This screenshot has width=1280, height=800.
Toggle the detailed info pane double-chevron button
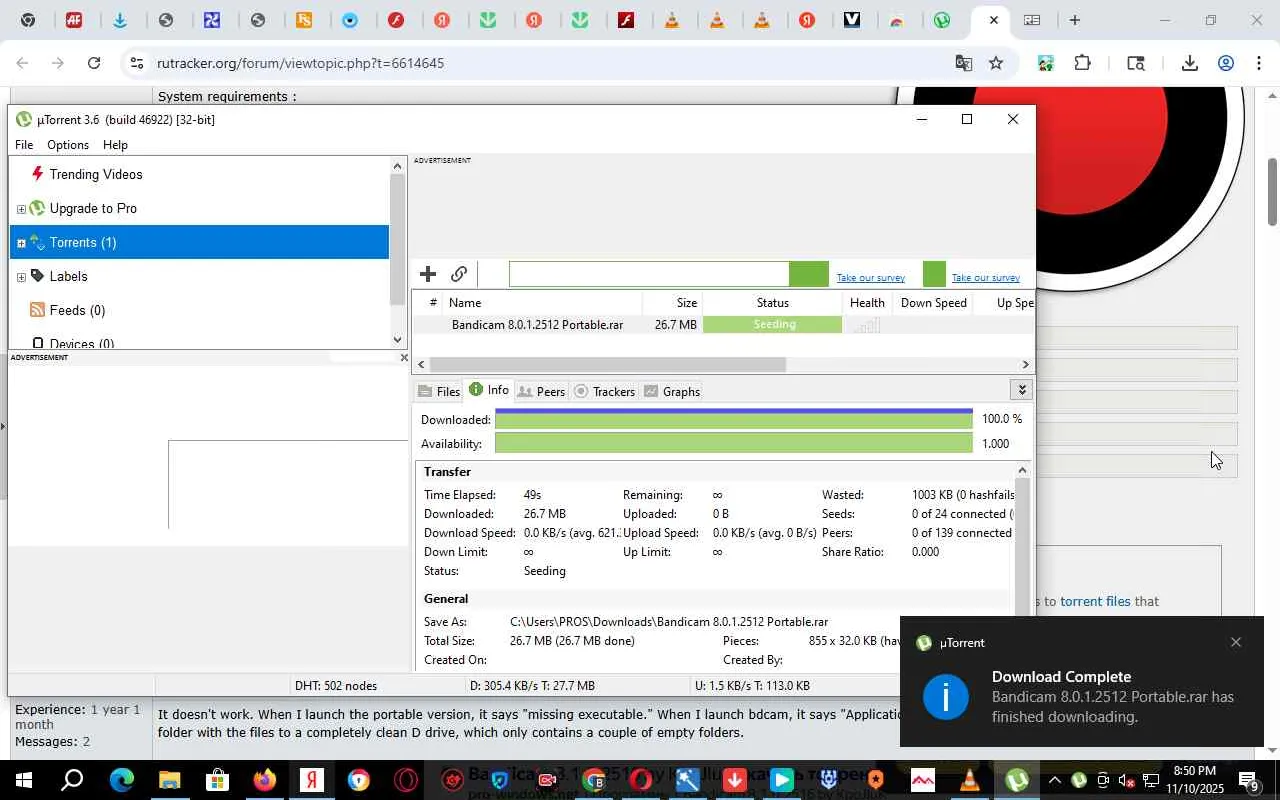tap(1021, 390)
